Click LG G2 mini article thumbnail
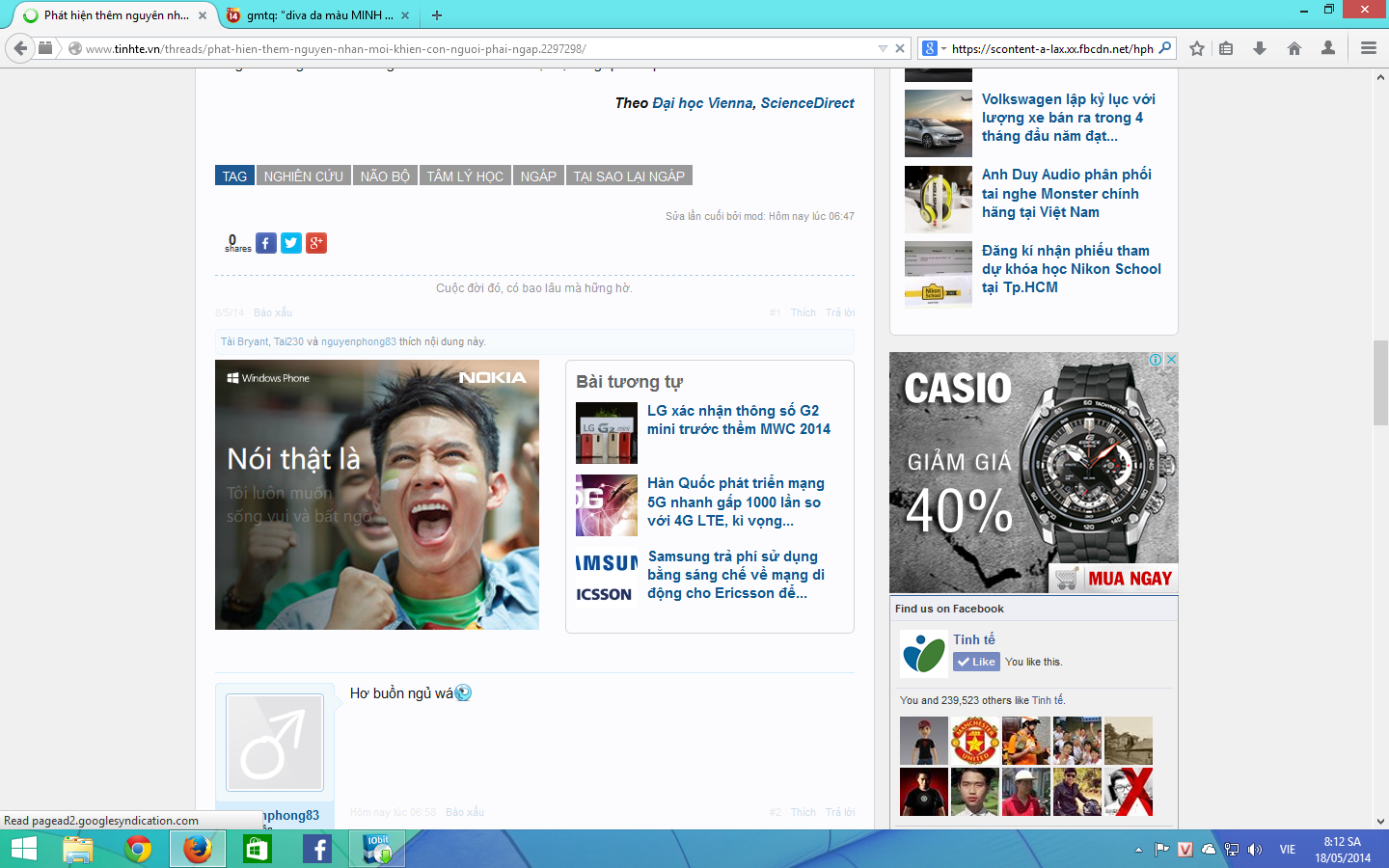 (x=607, y=433)
